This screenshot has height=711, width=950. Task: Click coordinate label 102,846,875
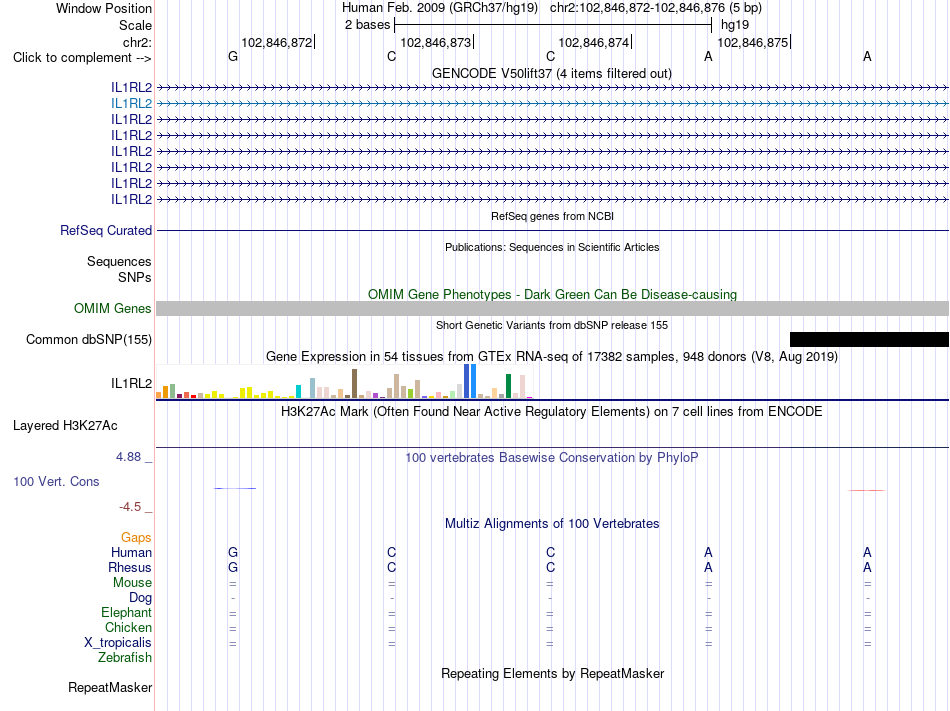coord(753,42)
